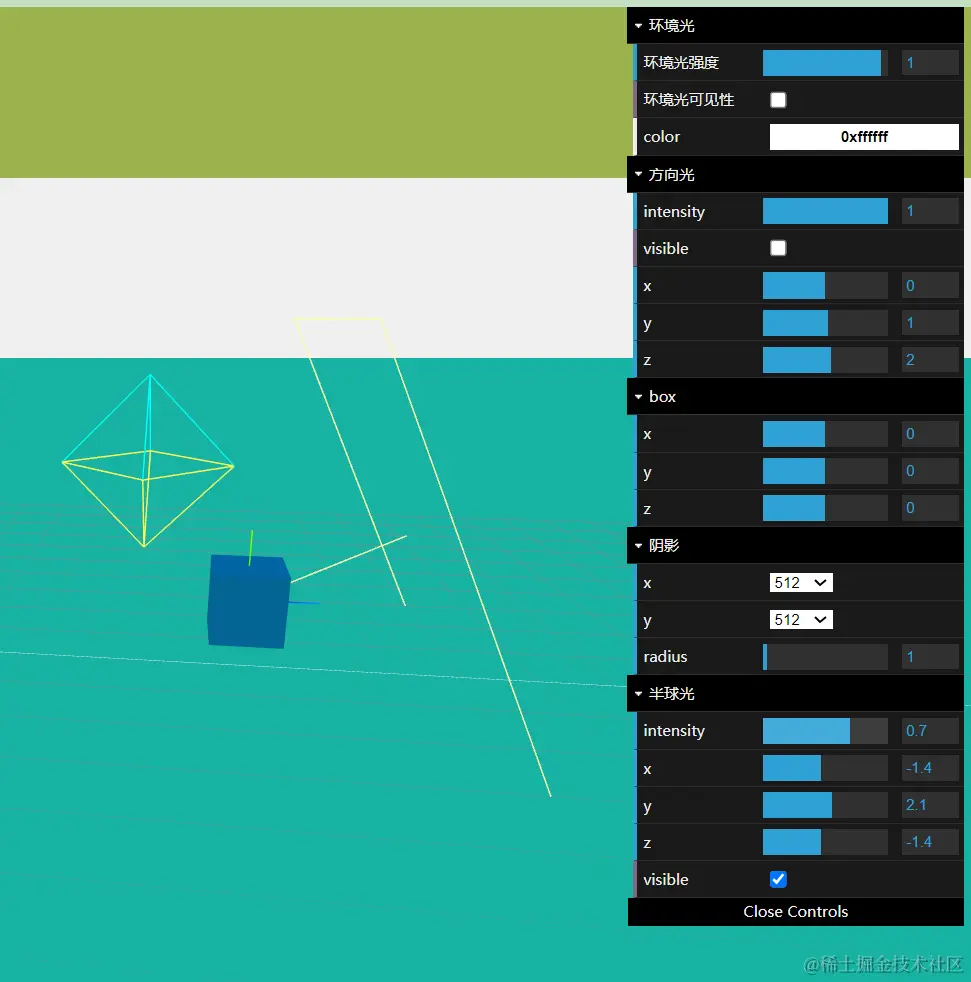
Task: Uncheck the 半球光 visible checkbox
Action: tap(778, 879)
